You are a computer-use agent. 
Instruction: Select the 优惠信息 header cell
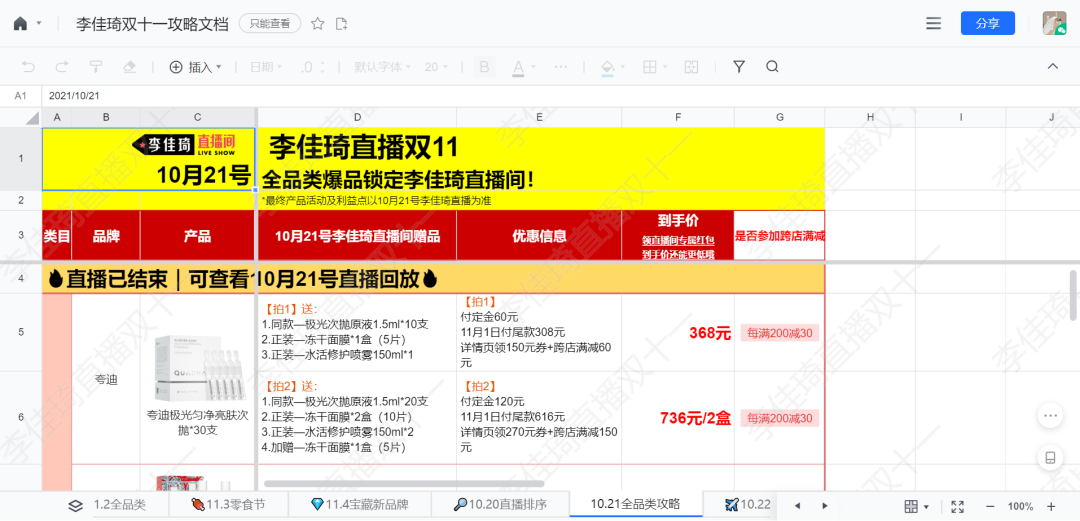(539, 236)
